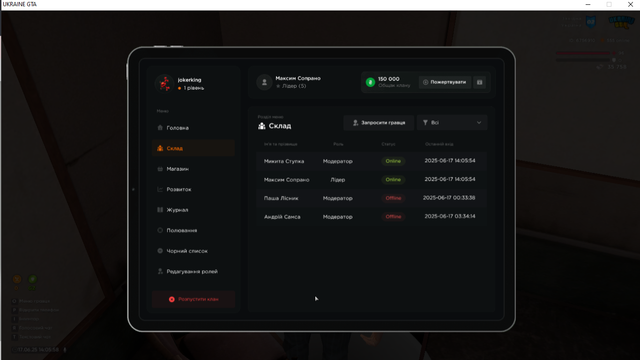Click the square icon button beside Пожертвувати
The image size is (640, 360).
point(480,82)
